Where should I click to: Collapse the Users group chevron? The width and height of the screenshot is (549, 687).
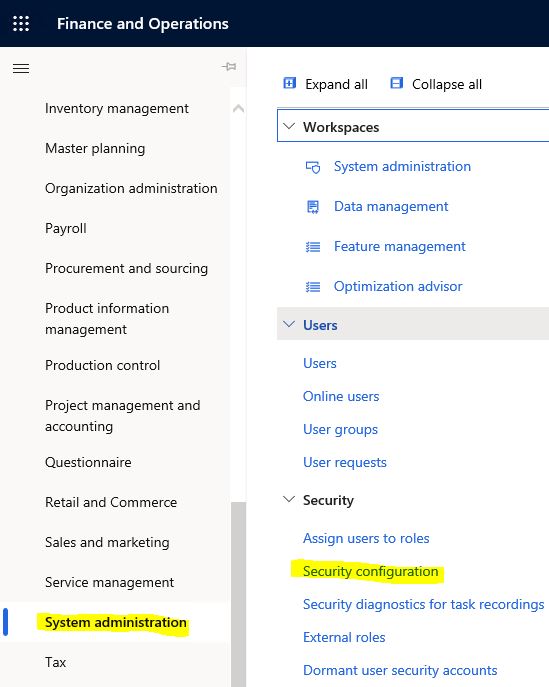[289, 324]
